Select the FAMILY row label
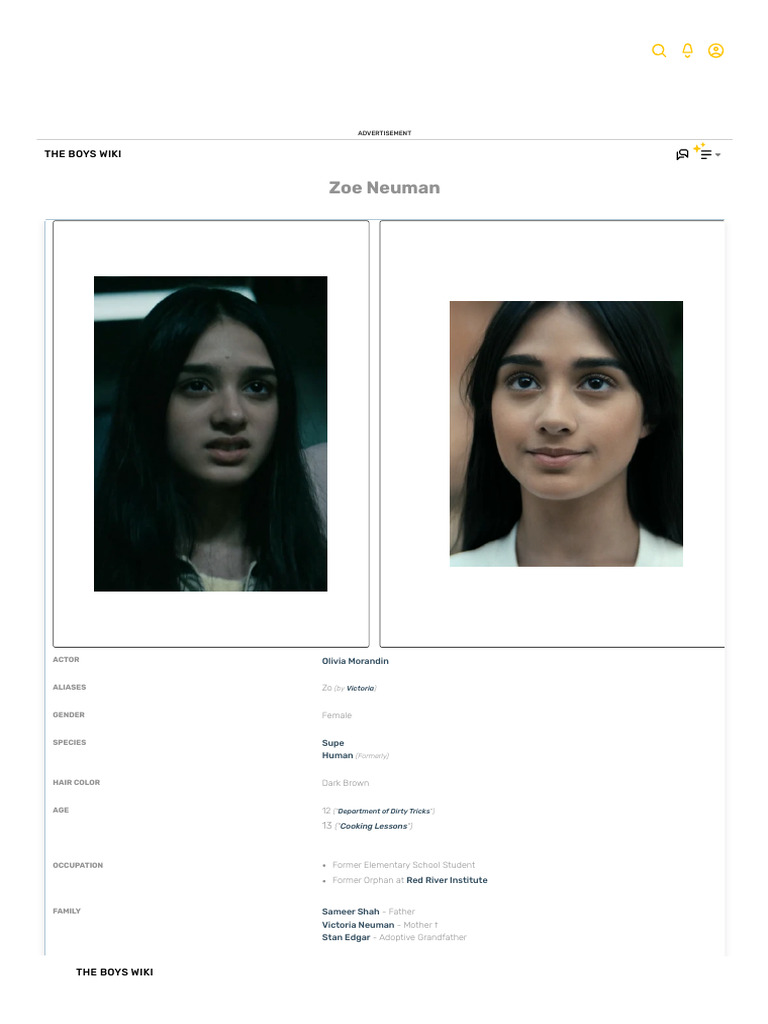Viewport: 768px width, 1024px height. (67, 911)
